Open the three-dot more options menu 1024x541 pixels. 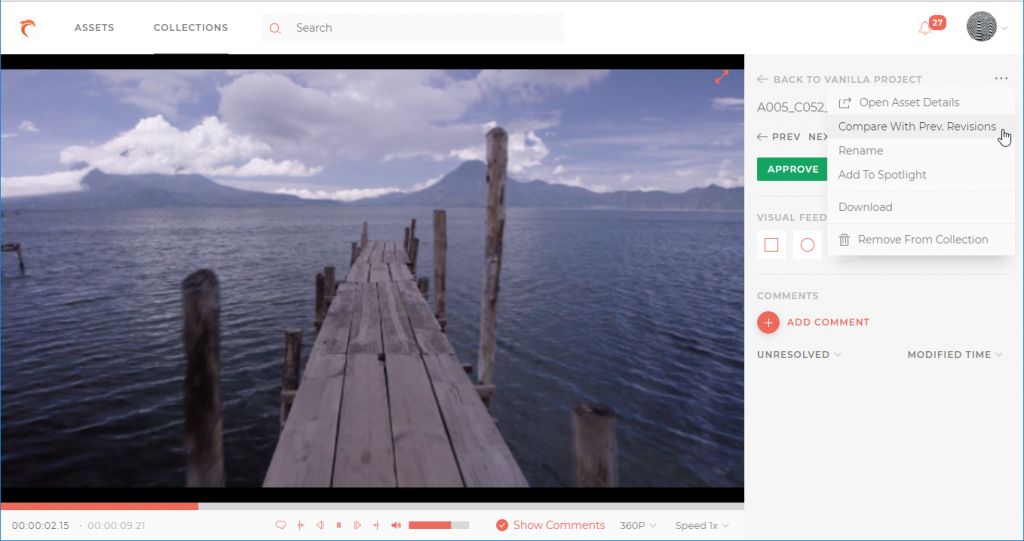(1001, 79)
